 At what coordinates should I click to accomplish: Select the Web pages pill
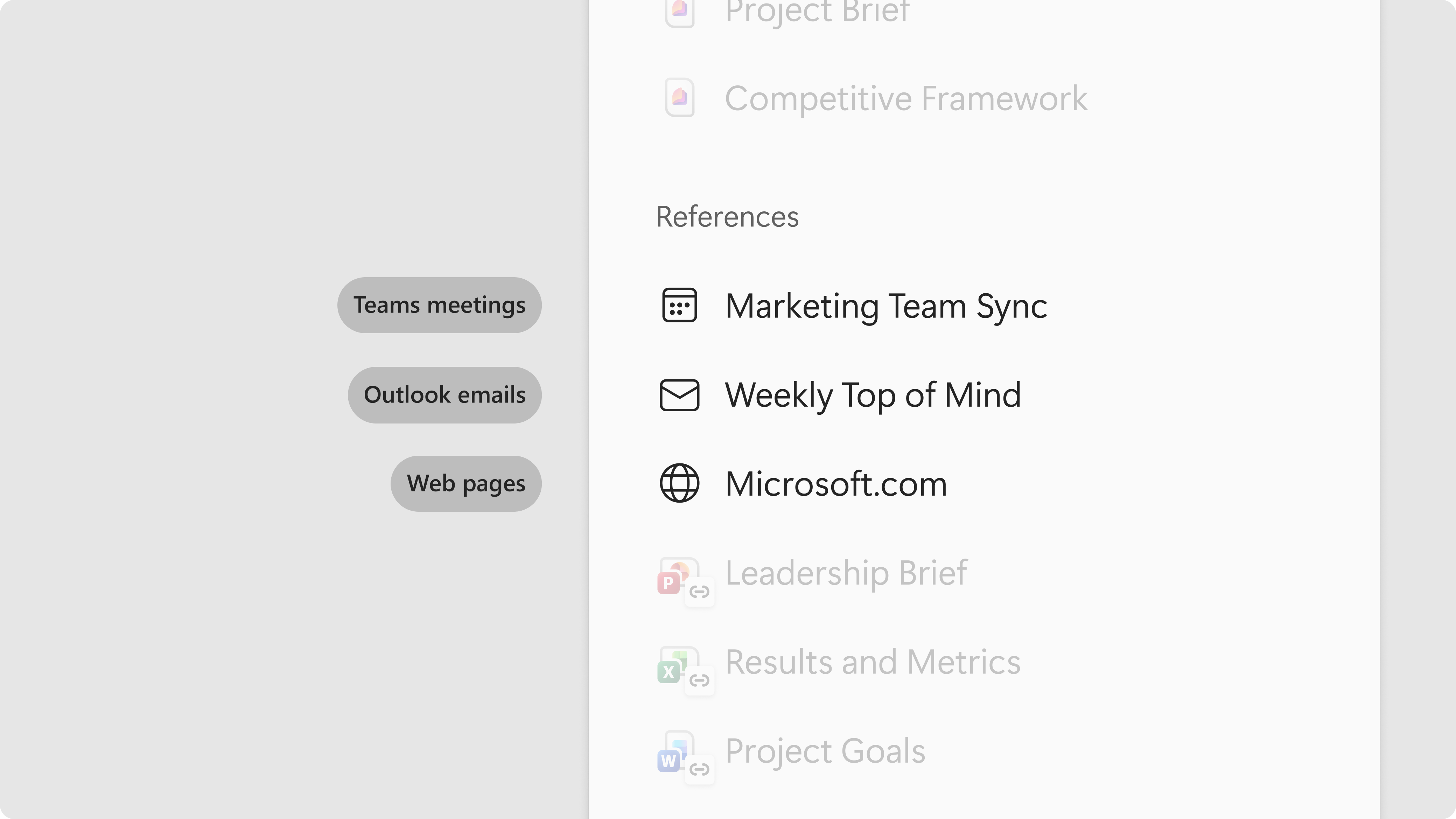[x=466, y=484]
